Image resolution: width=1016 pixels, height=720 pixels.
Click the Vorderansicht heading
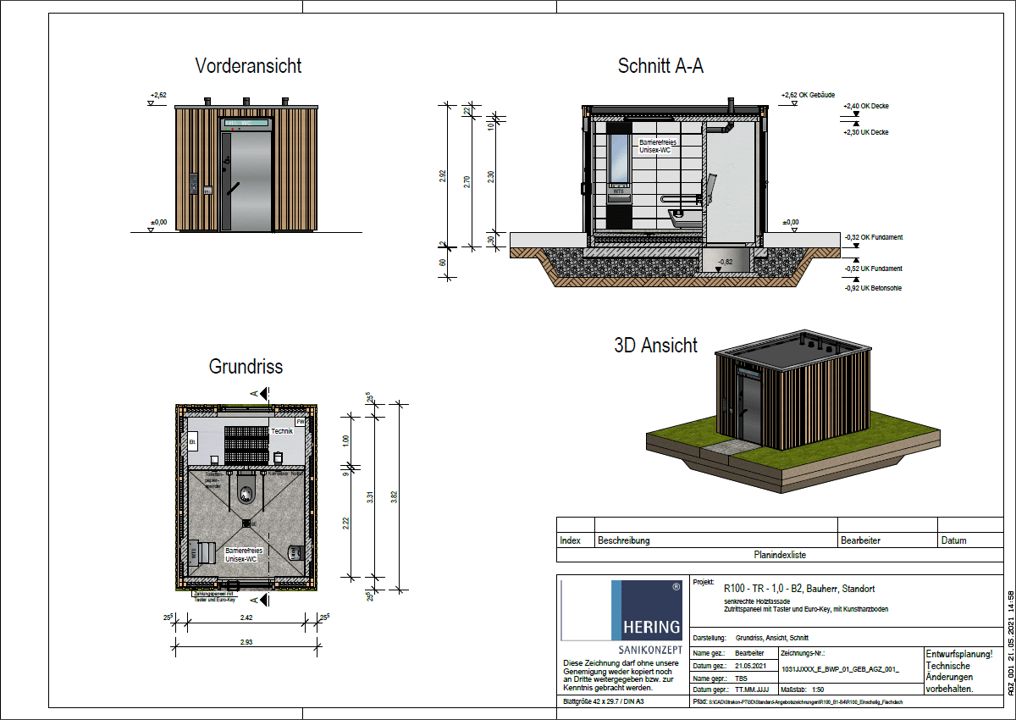pos(248,66)
